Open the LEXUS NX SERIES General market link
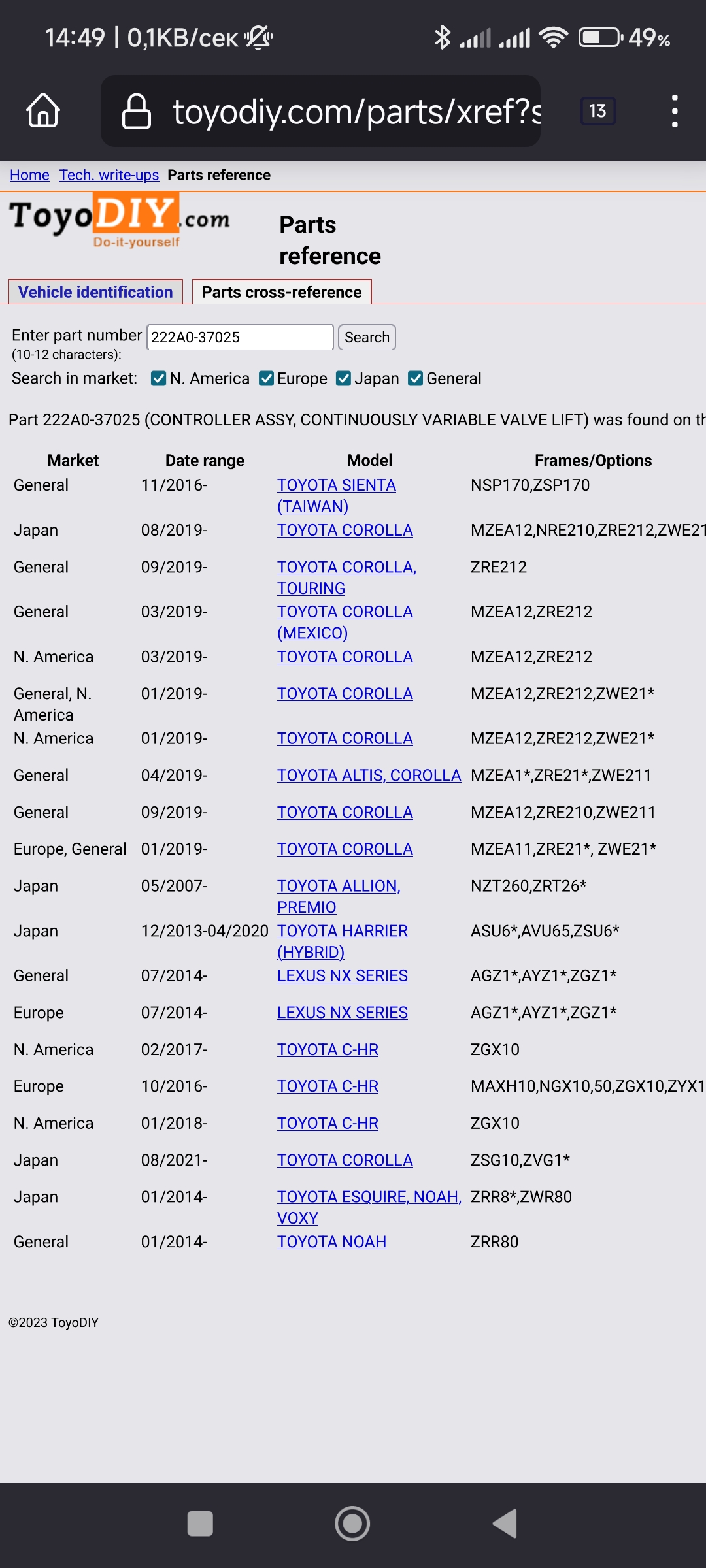 coord(342,975)
